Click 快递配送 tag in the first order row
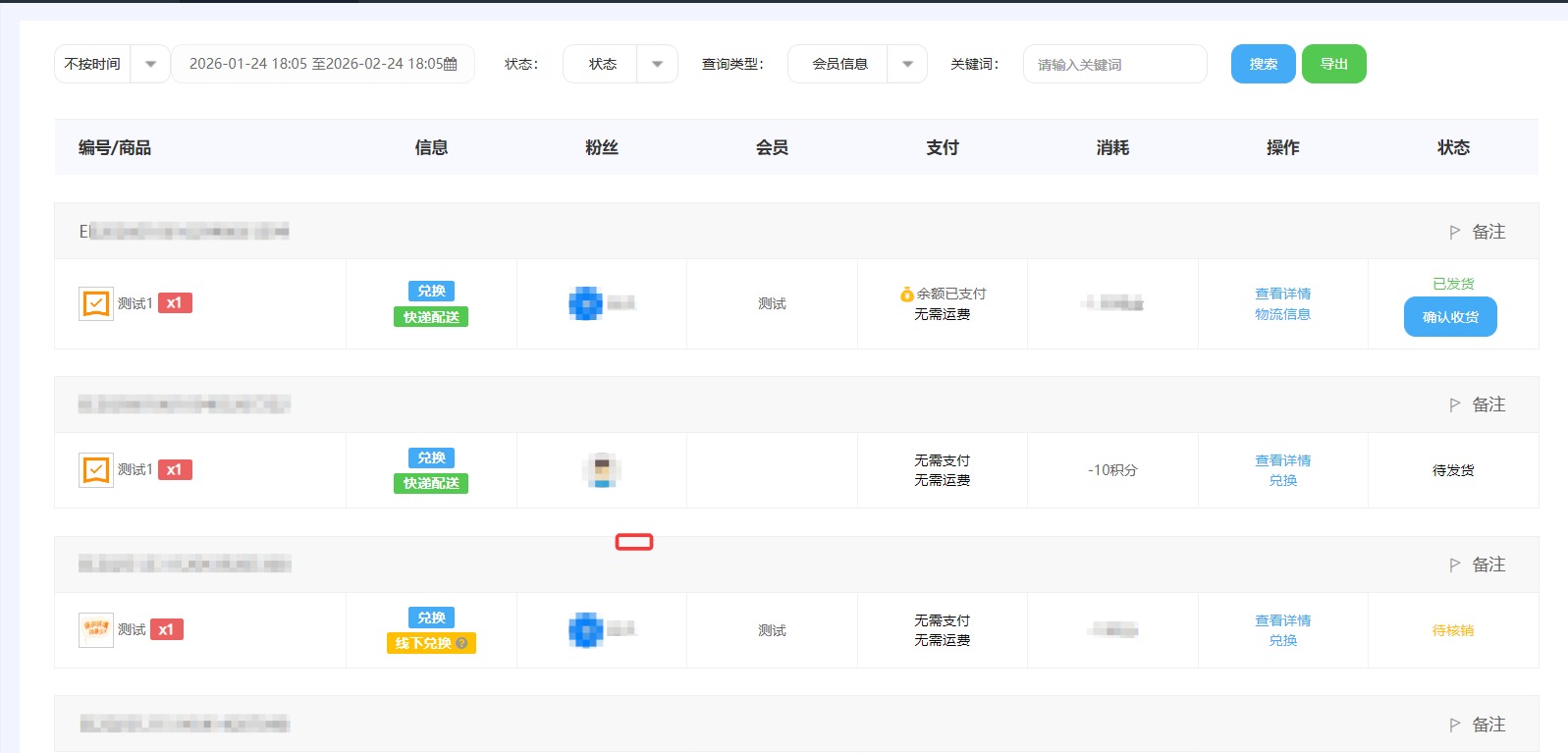This screenshot has height=753, width=1568. coord(431,317)
